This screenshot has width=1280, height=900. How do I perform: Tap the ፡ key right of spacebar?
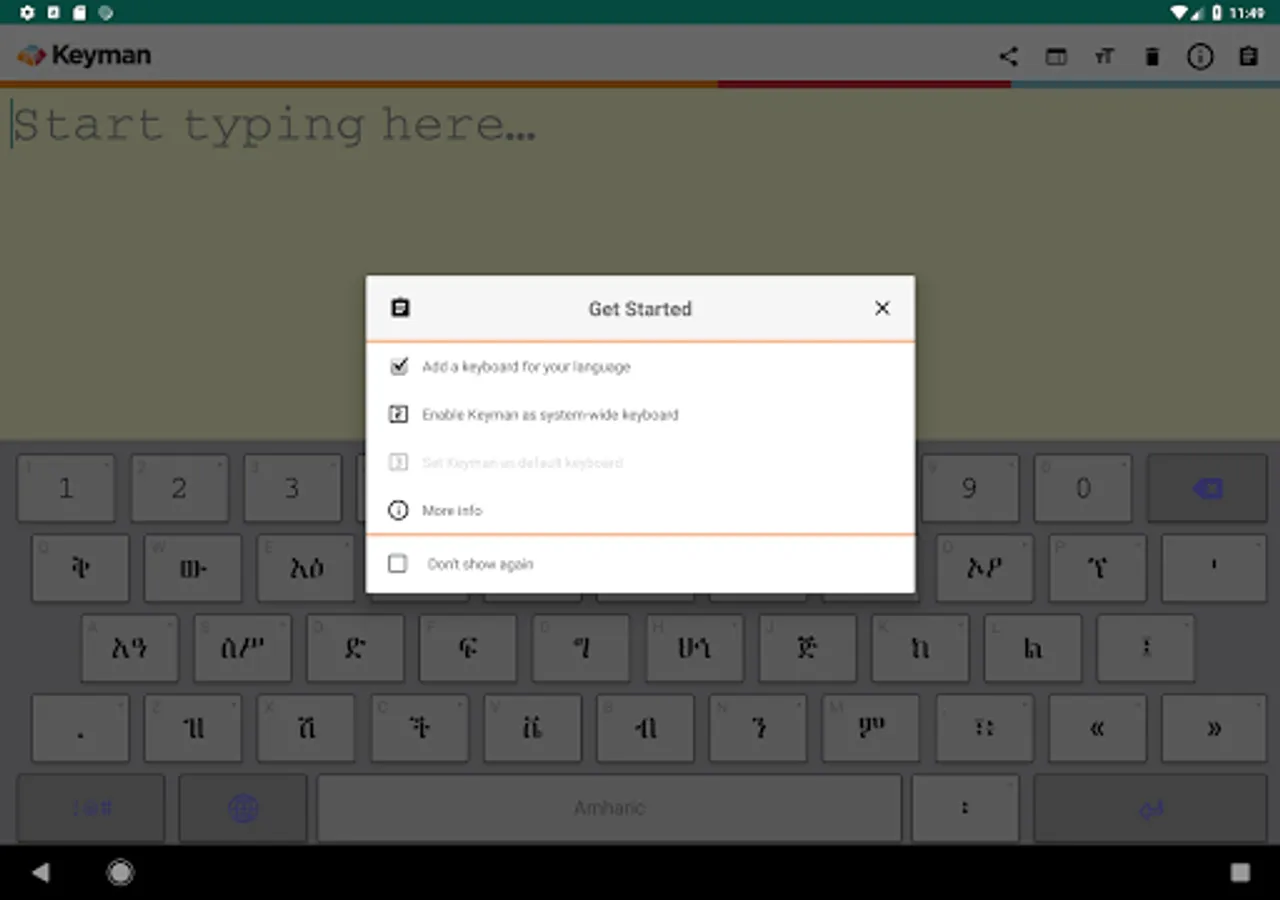click(965, 808)
